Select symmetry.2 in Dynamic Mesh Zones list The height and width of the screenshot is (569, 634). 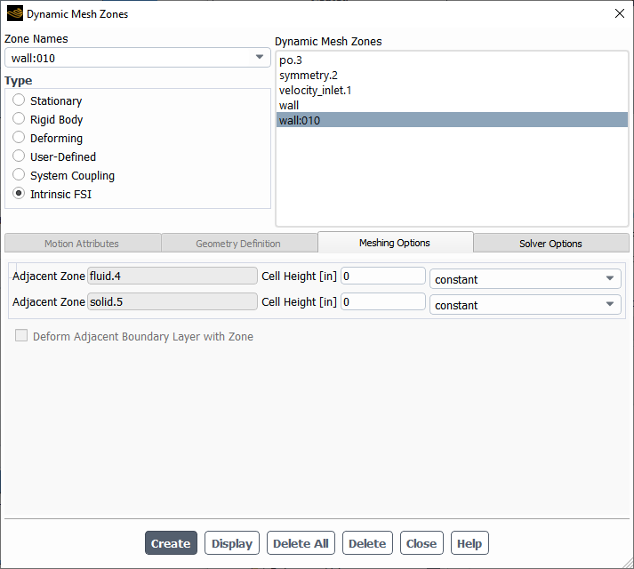tap(452, 75)
